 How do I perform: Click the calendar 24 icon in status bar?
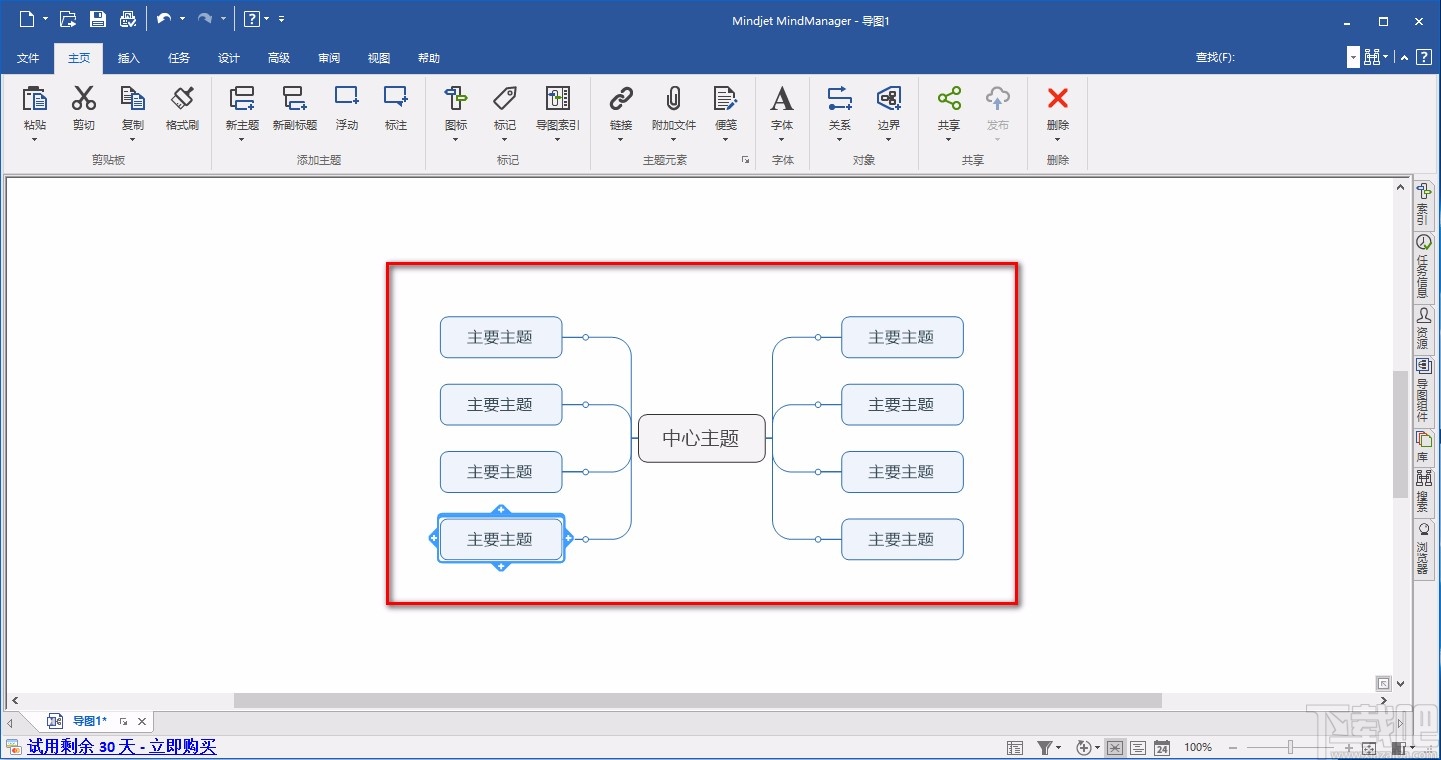coord(1162,747)
